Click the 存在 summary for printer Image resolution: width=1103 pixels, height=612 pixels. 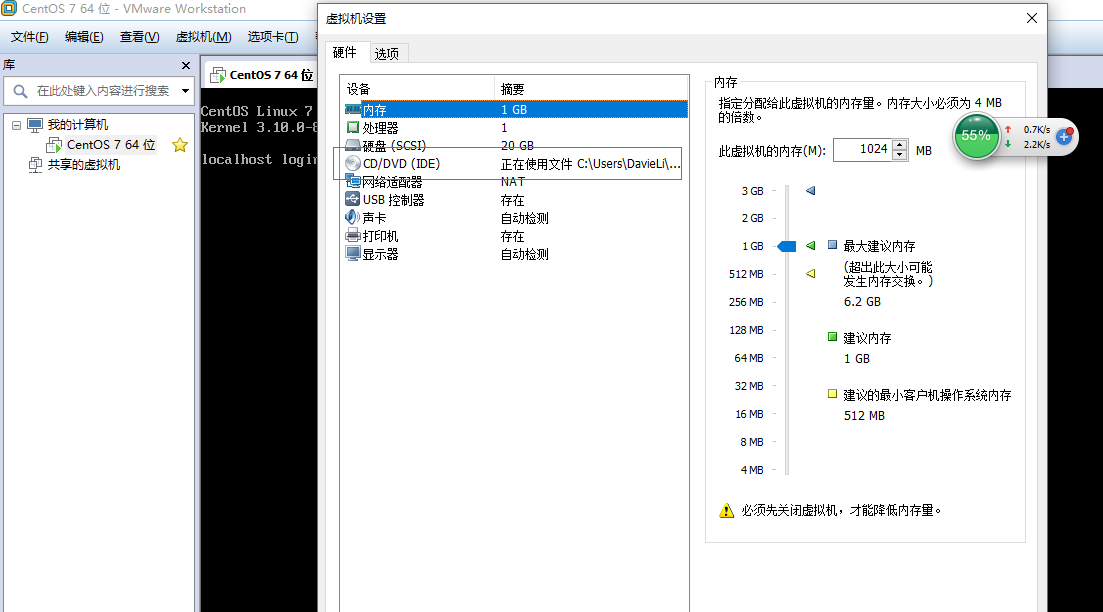512,236
